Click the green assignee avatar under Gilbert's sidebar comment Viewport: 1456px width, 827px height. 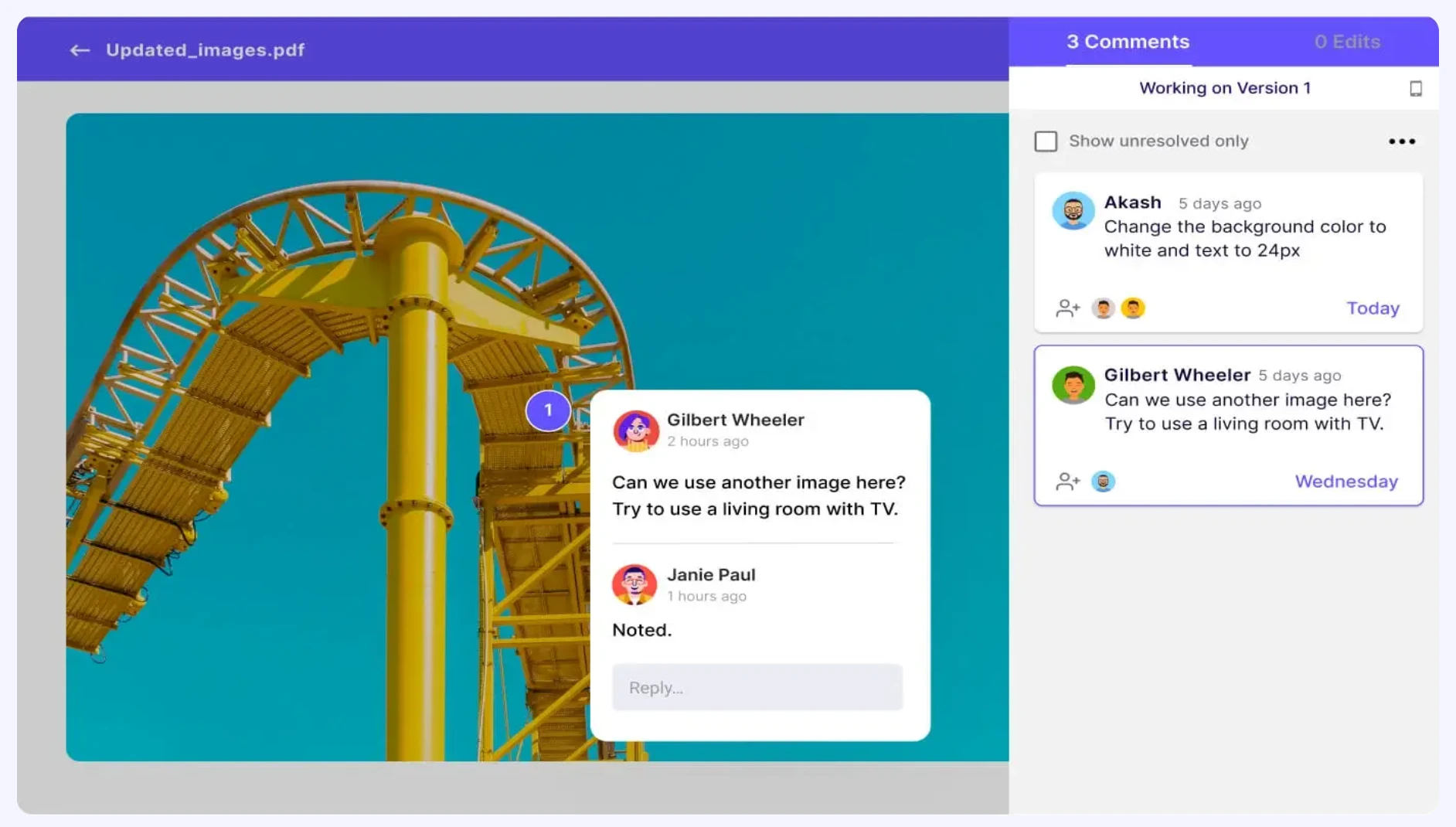1104,481
